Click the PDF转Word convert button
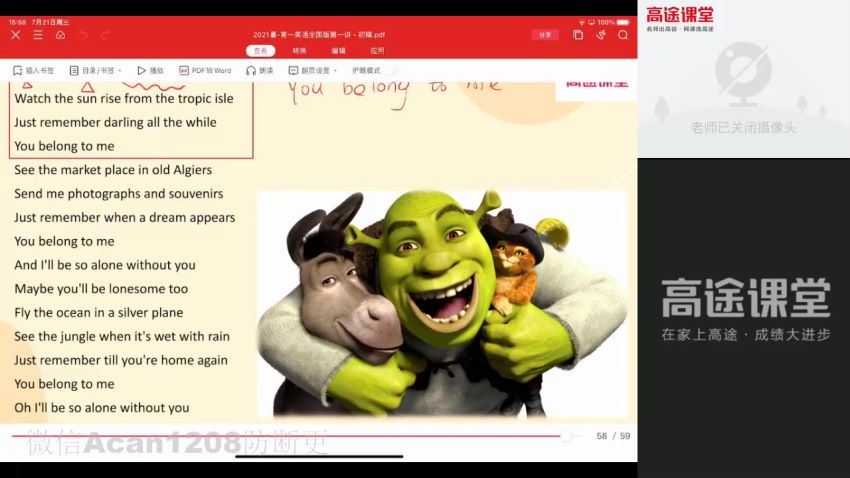Image resolution: width=850 pixels, height=478 pixels. point(205,71)
